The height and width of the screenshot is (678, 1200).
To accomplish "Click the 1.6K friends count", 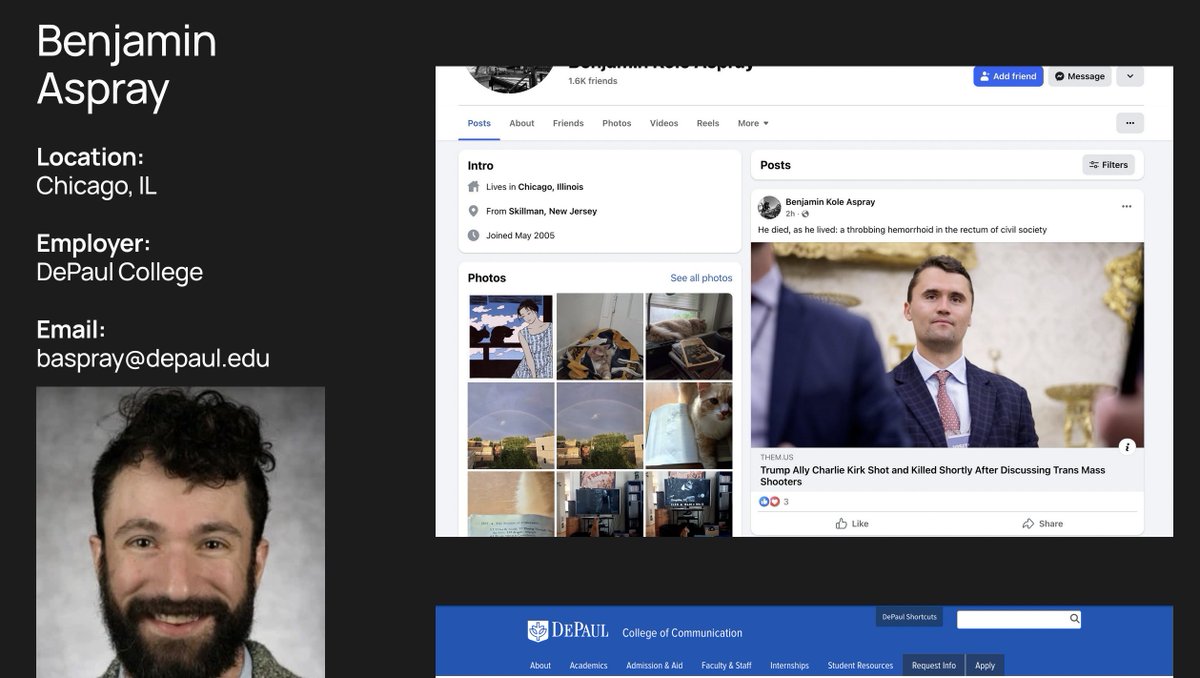I will coord(593,81).
